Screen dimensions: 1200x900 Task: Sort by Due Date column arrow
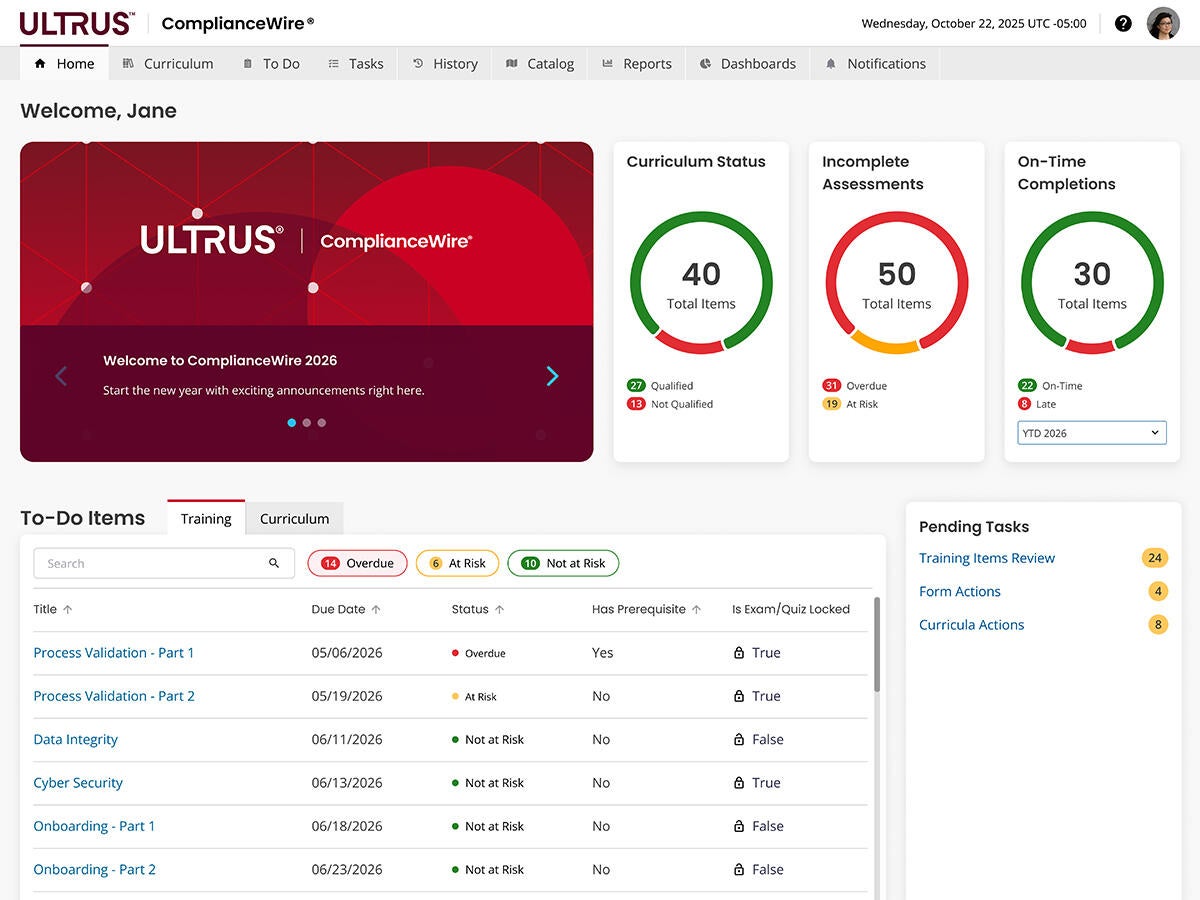[376, 609]
